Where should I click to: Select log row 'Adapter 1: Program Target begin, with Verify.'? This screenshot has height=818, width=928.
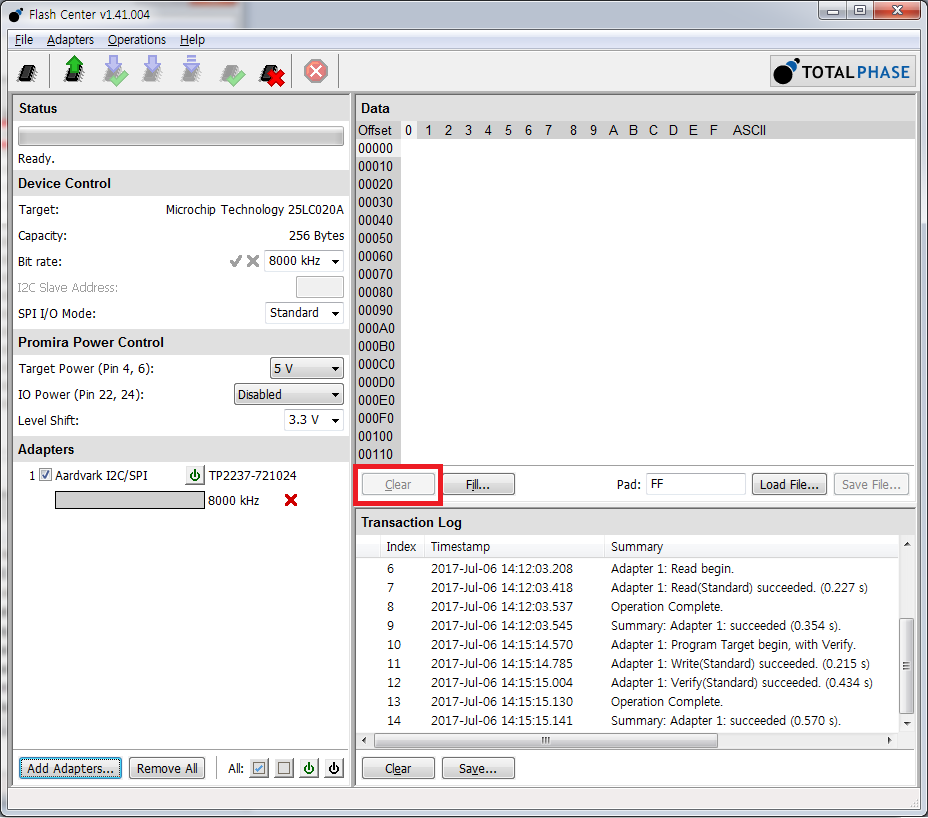pos(627,645)
